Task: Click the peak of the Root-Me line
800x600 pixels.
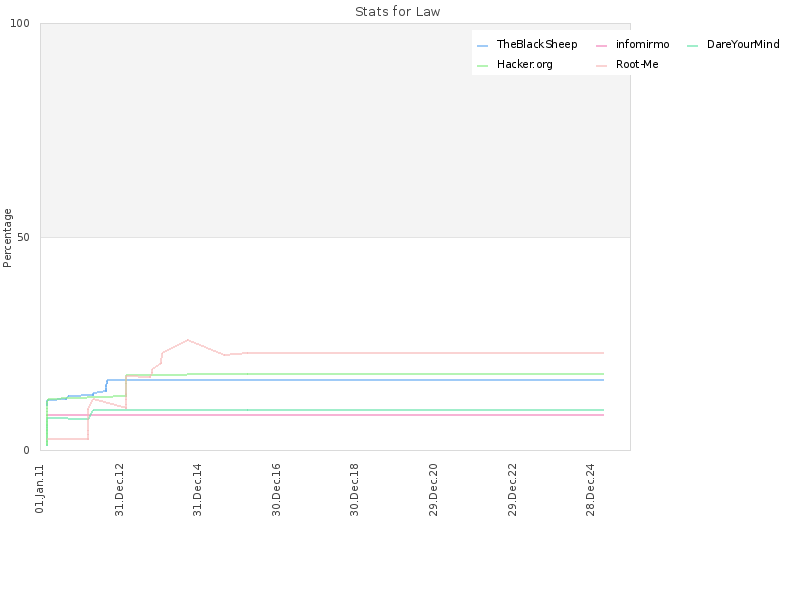Action: (x=188, y=340)
